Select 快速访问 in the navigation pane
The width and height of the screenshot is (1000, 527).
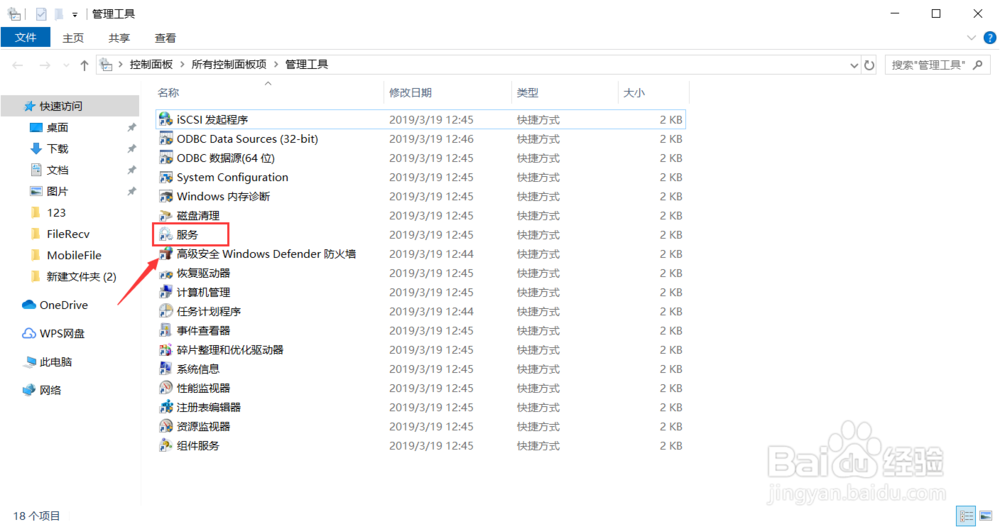[70, 106]
